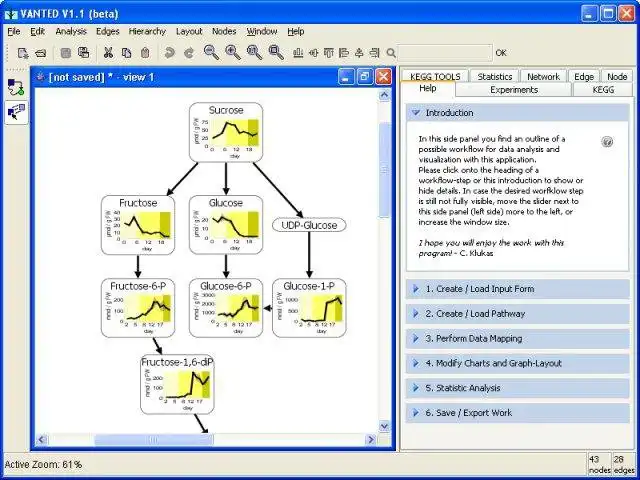640x480 pixels.
Task: Click the align bottom toolbar icon
Action: pos(298,53)
